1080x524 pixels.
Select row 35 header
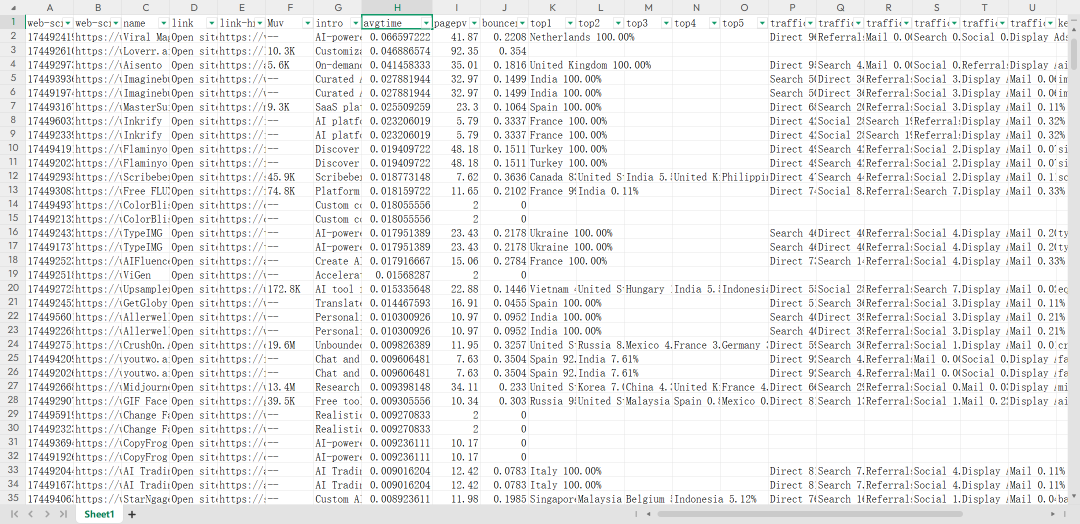[12, 499]
